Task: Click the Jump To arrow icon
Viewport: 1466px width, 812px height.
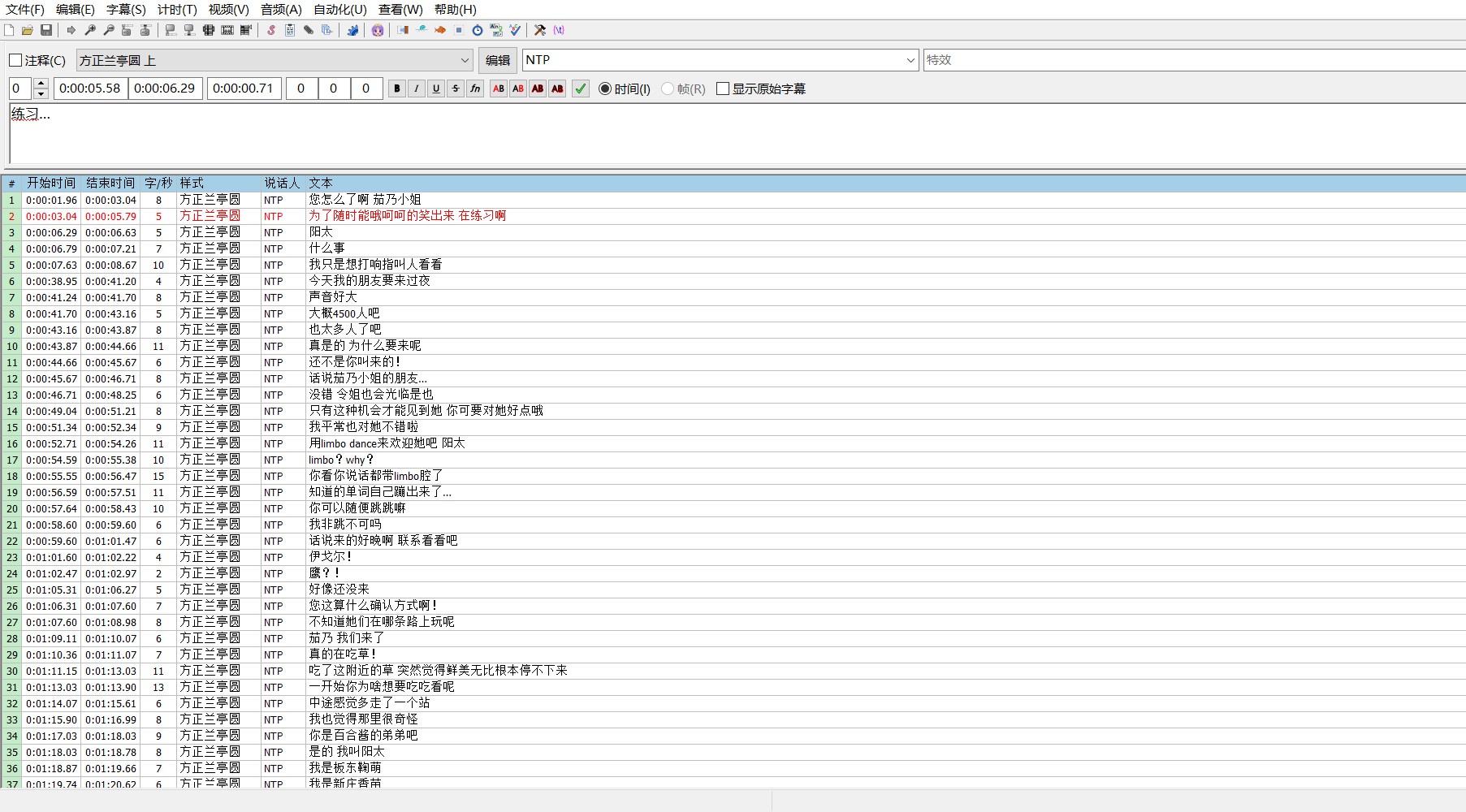Action: point(71,30)
